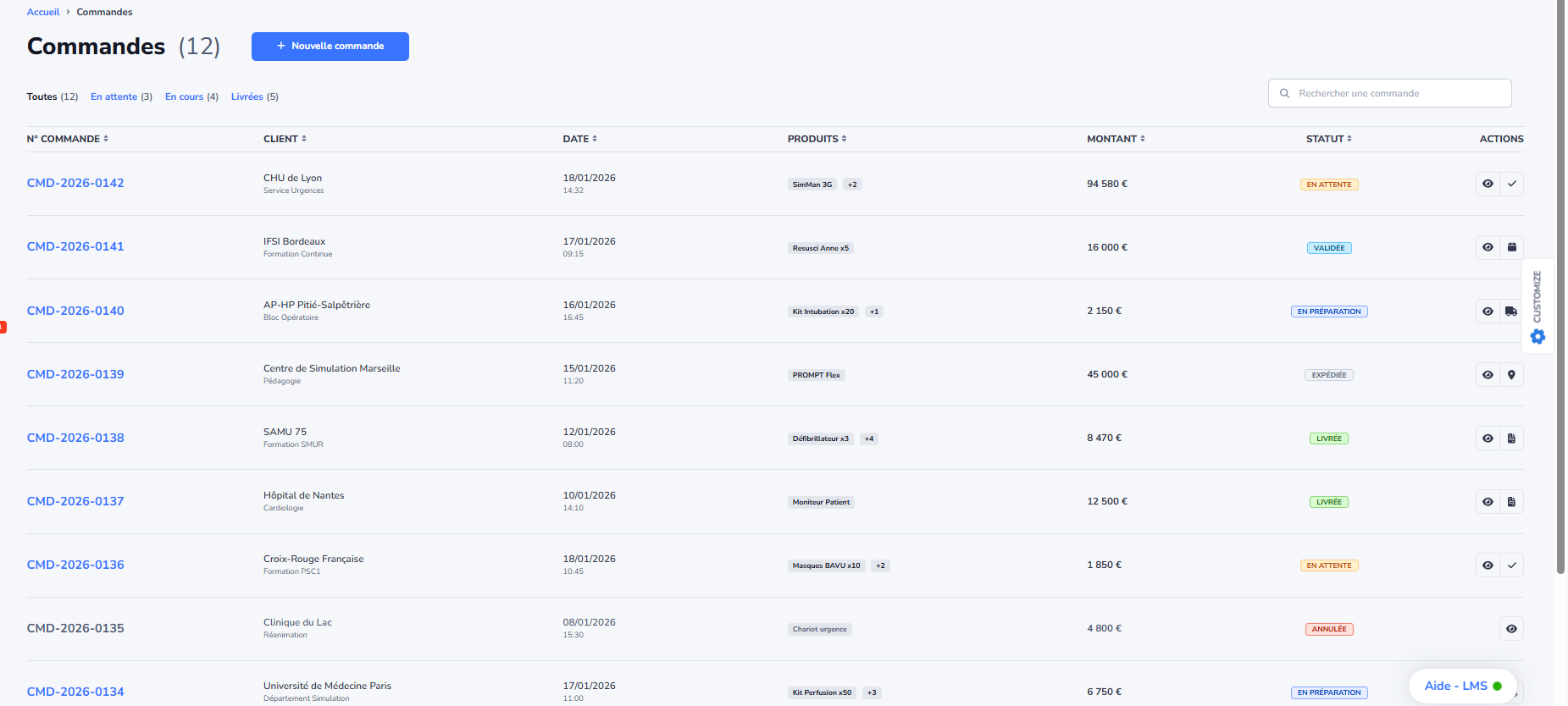View order CMD-2026-0142 with the eye icon
The image size is (1568, 706).
(x=1488, y=184)
